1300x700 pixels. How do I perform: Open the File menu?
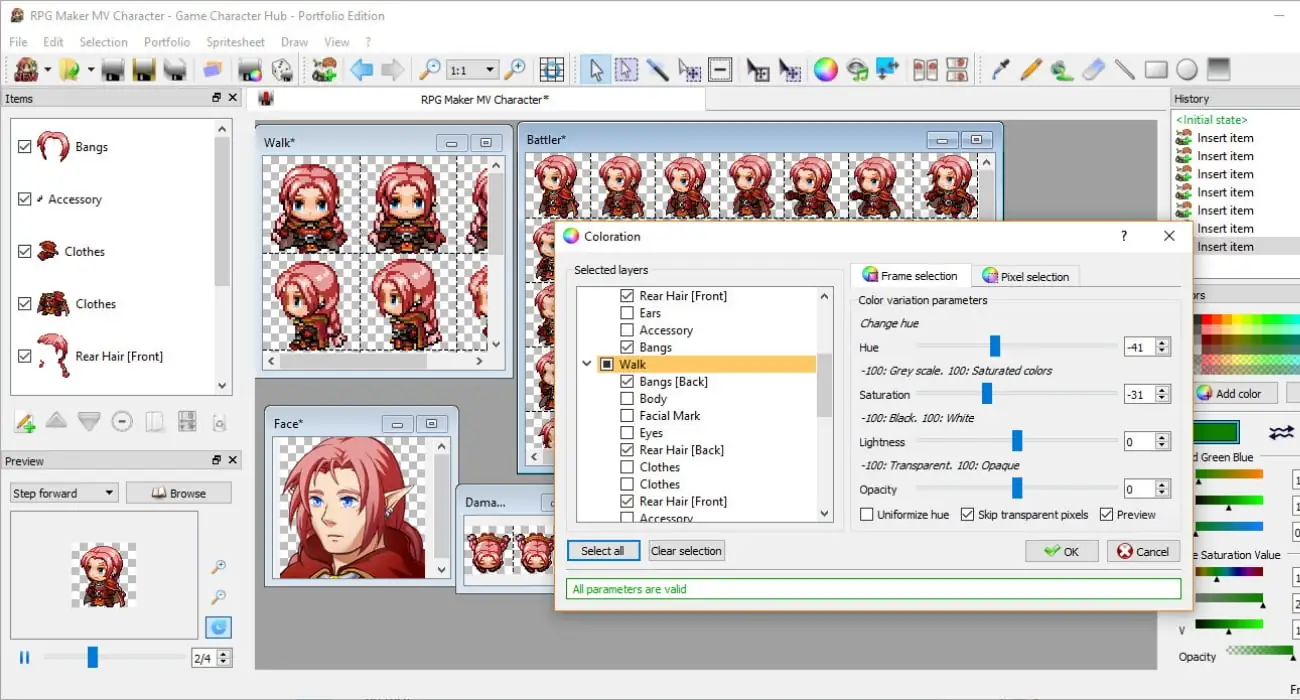coord(18,42)
